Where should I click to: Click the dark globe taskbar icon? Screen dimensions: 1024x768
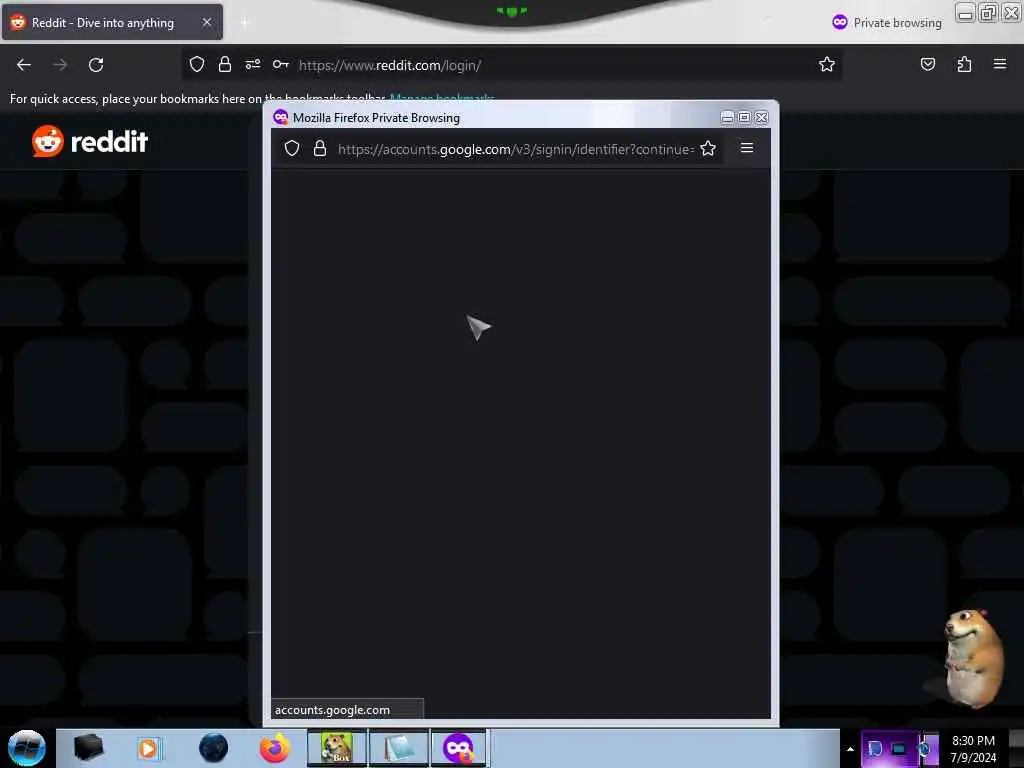click(213, 748)
